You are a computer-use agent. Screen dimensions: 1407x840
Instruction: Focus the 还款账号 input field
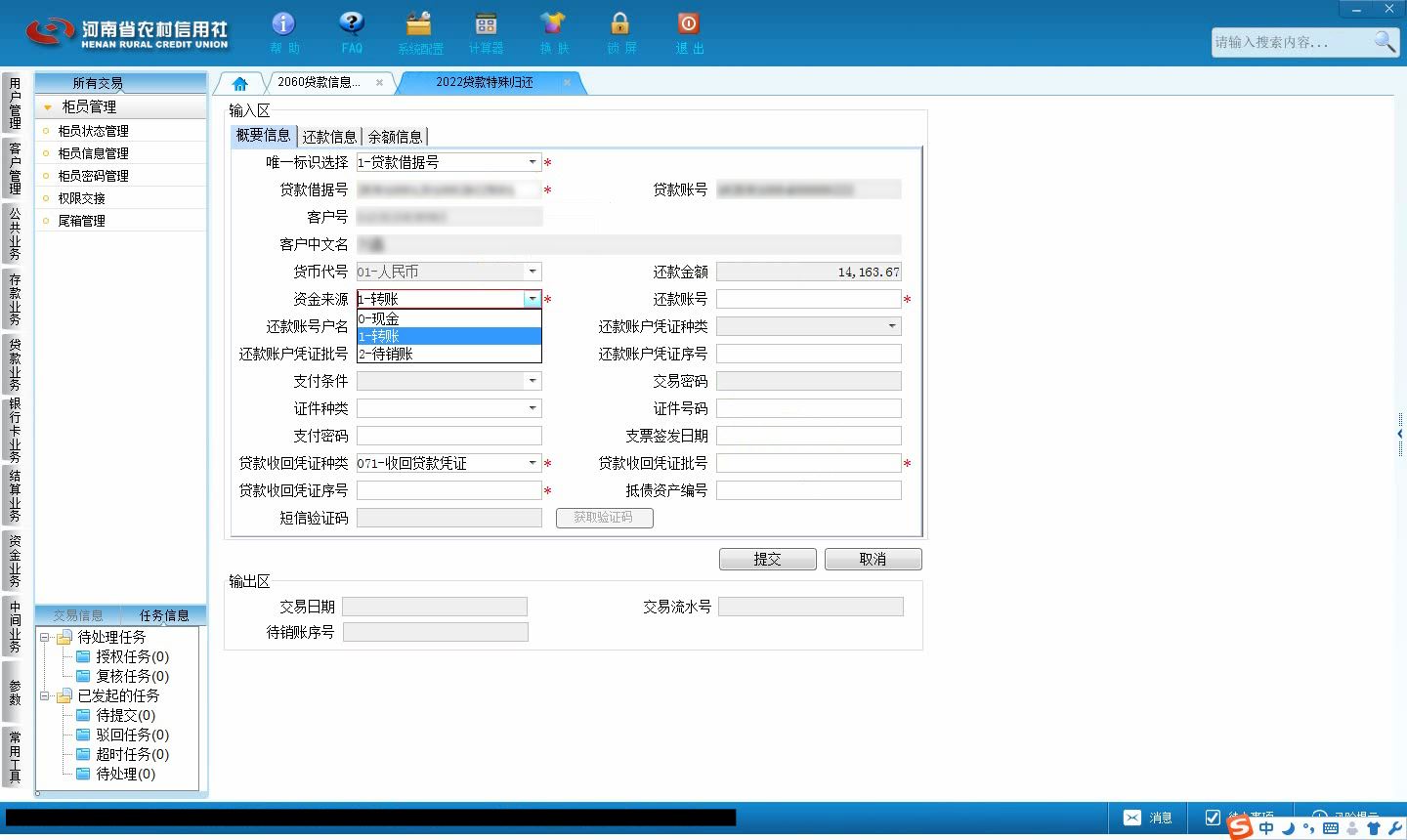tap(808, 299)
